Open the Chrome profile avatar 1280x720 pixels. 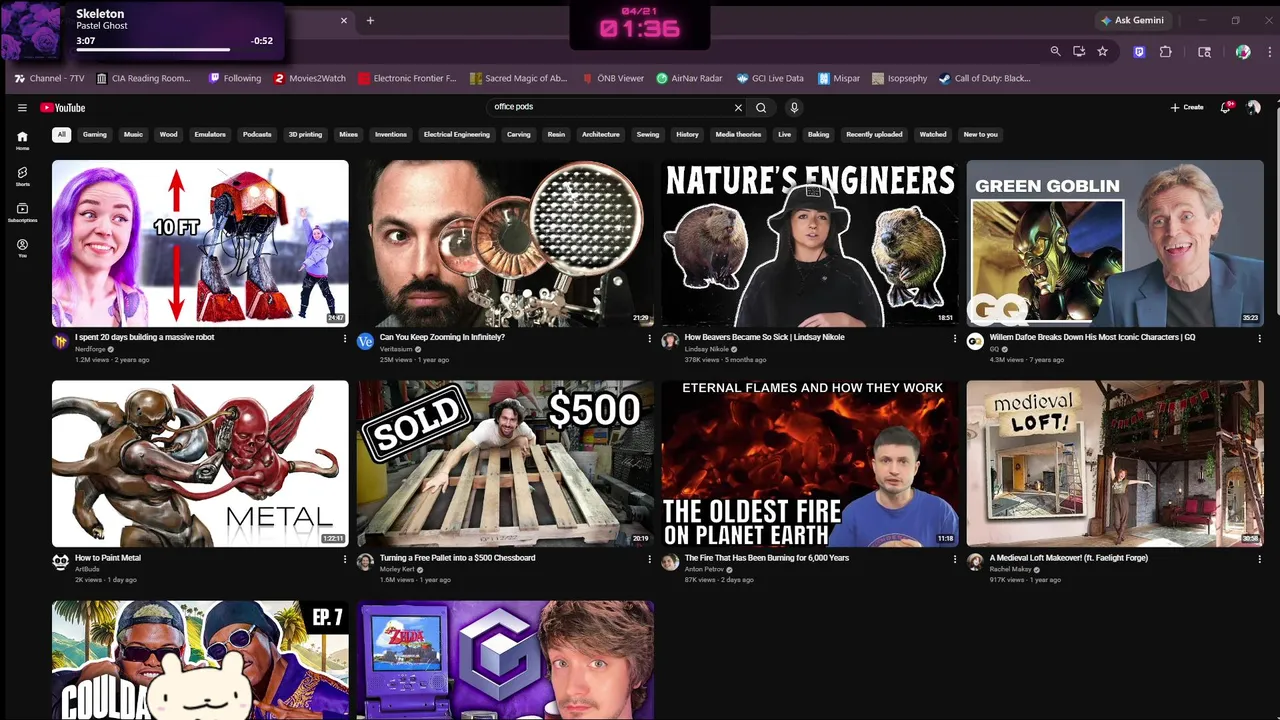click(x=1242, y=52)
